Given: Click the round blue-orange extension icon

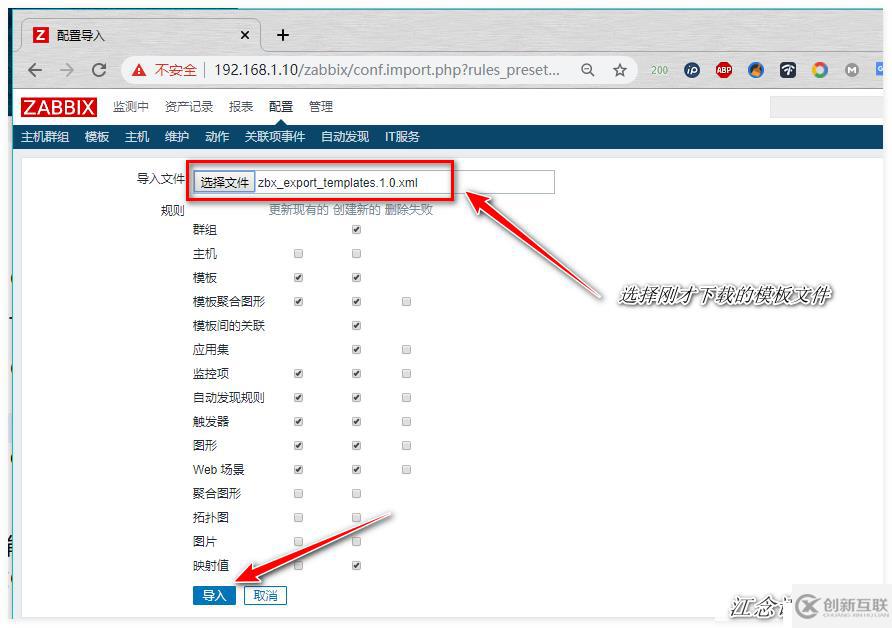Looking at the screenshot, I should (755, 70).
